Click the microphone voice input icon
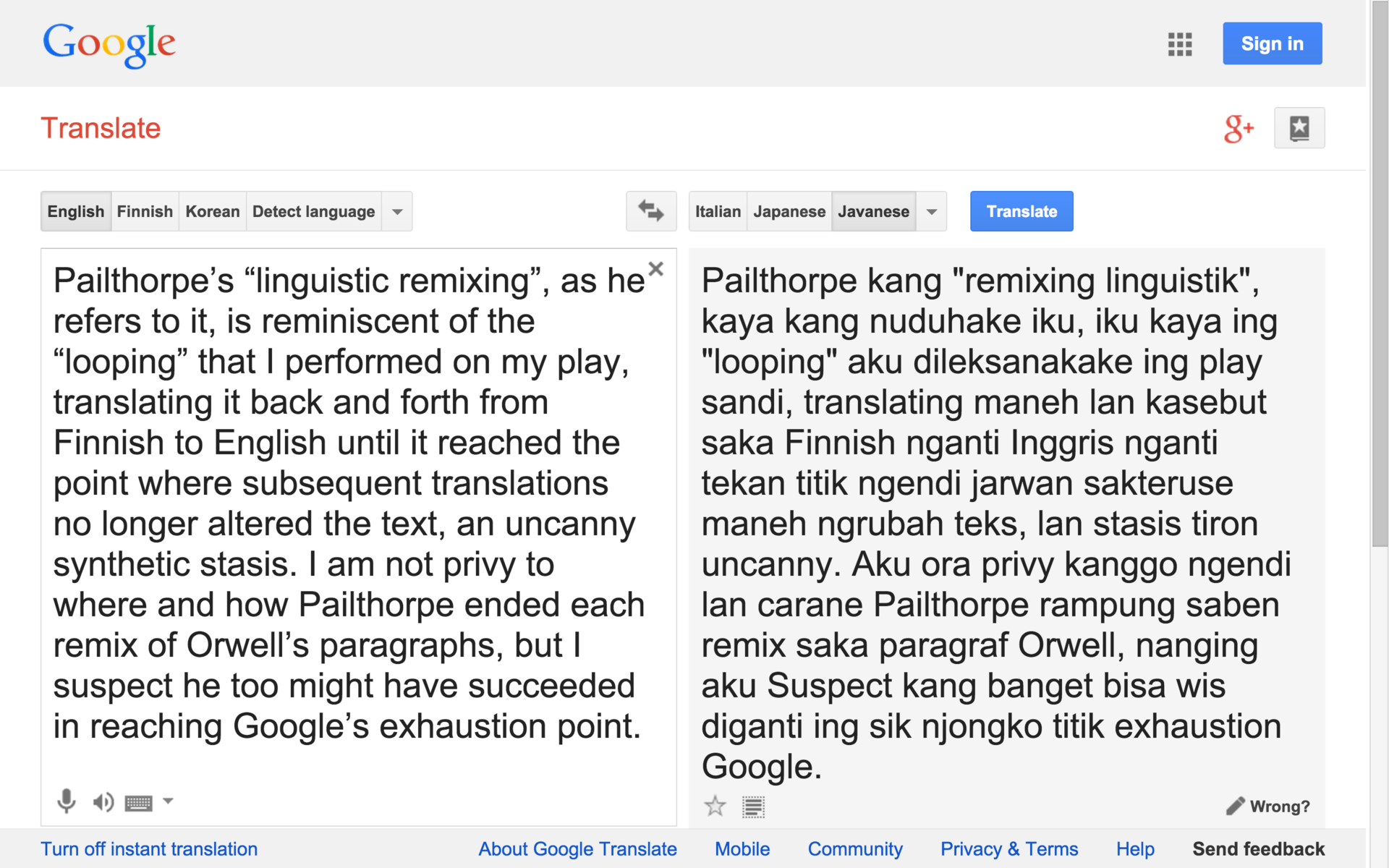This screenshot has width=1389, height=868. pyautogui.click(x=66, y=801)
